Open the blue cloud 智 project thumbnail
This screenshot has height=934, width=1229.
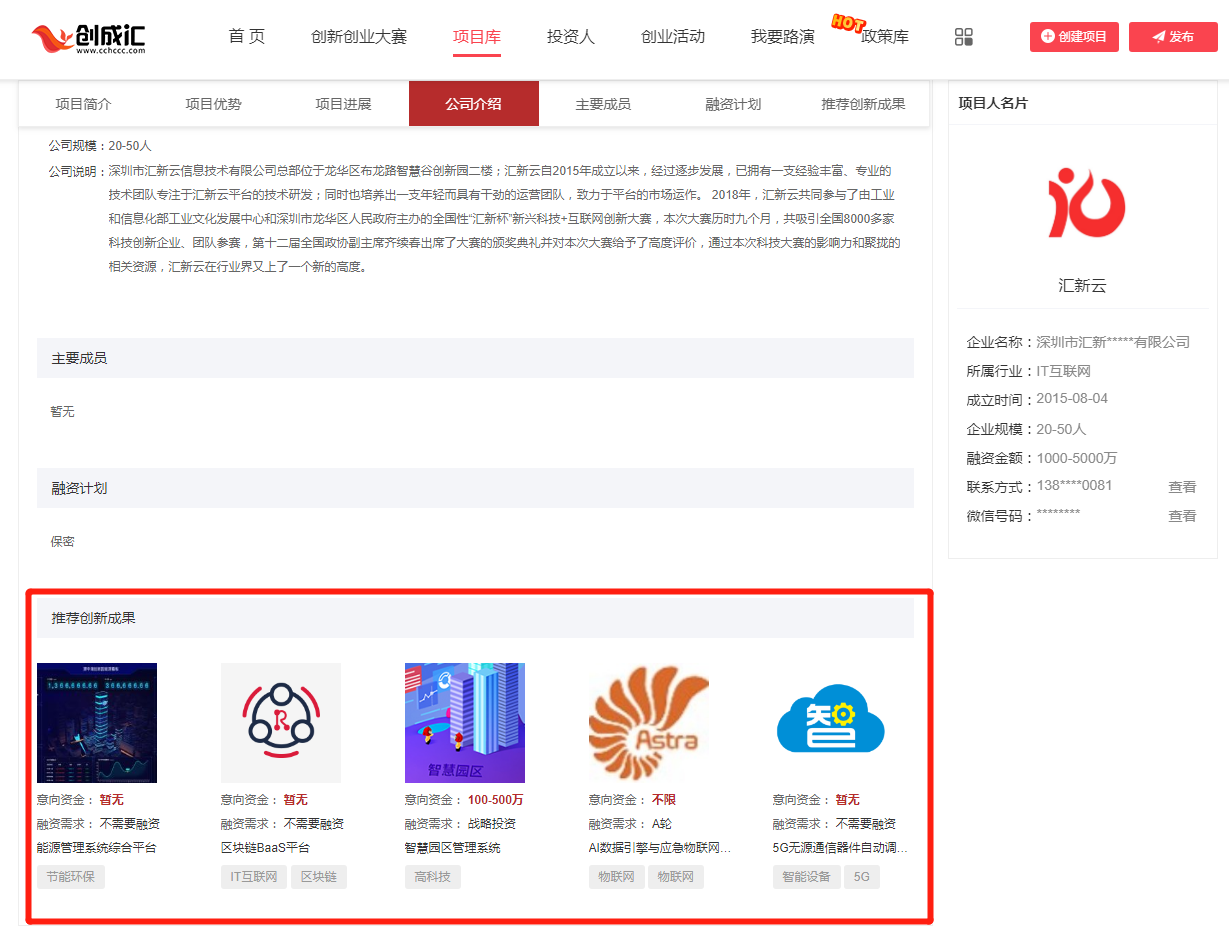click(x=833, y=723)
